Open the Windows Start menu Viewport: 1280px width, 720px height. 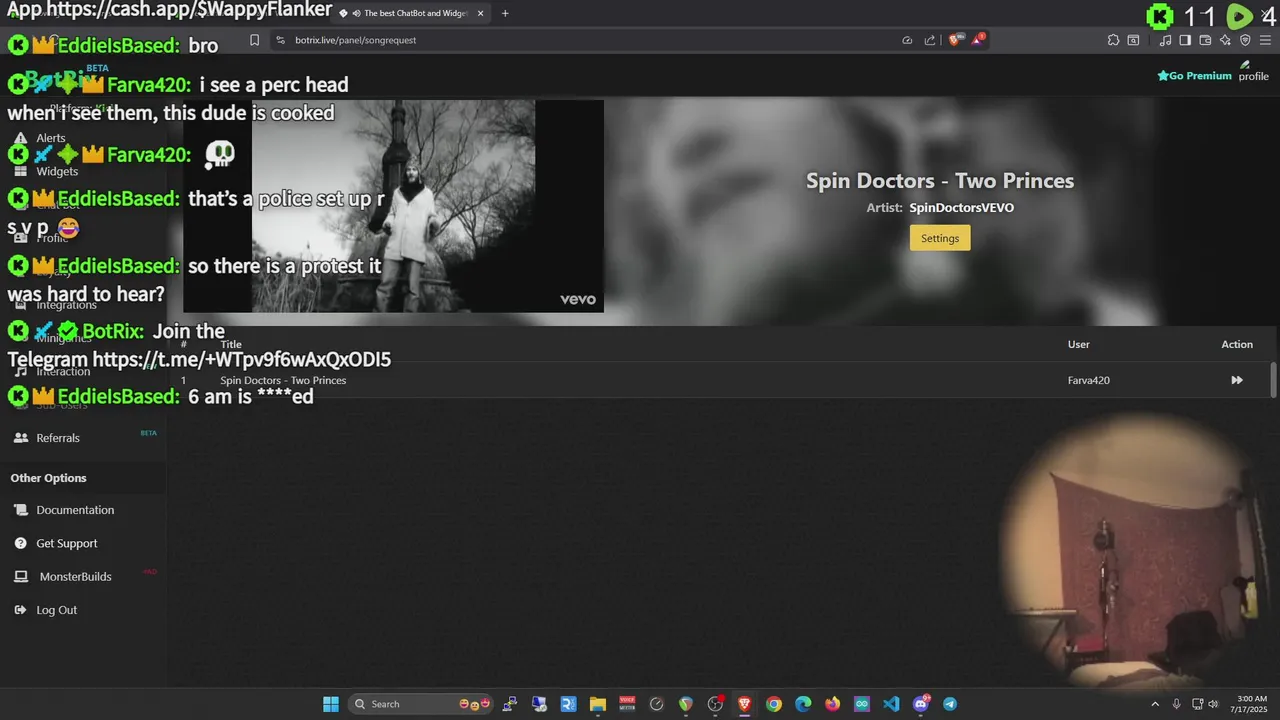point(331,704)
